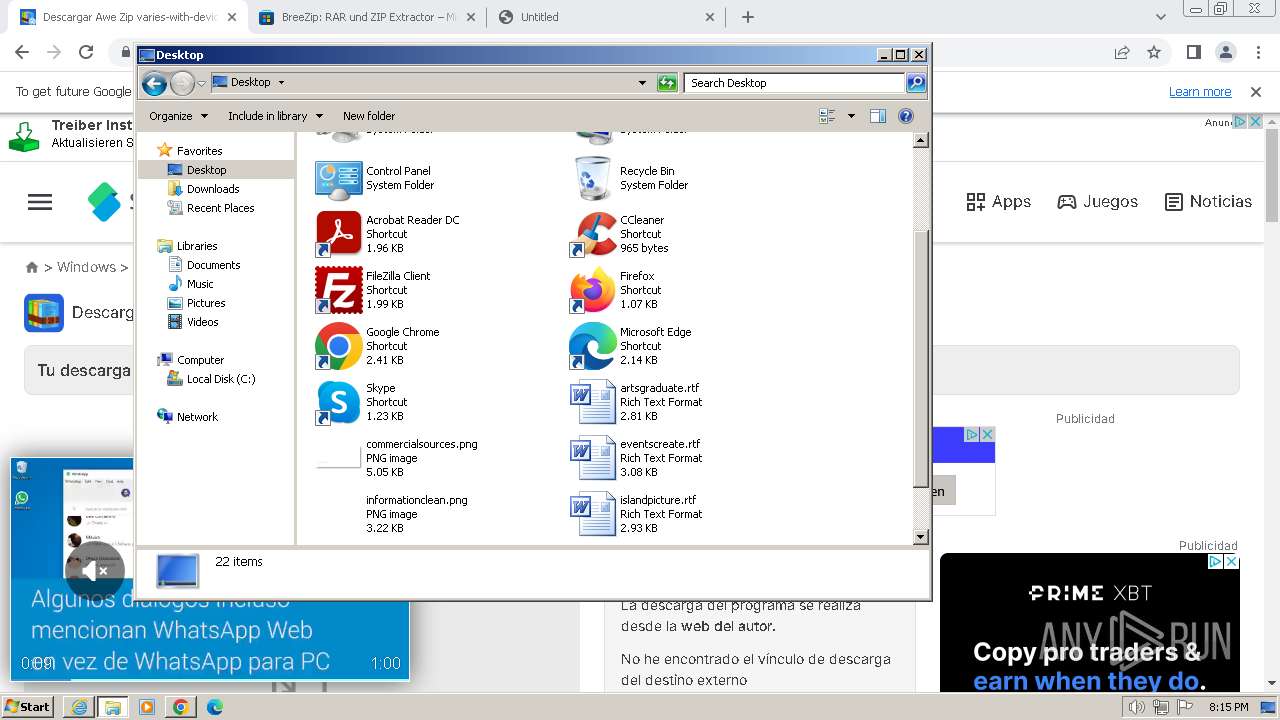Open Music library in navigation pane
This screenshot has width=1280, height=720.
pos(200,284)
